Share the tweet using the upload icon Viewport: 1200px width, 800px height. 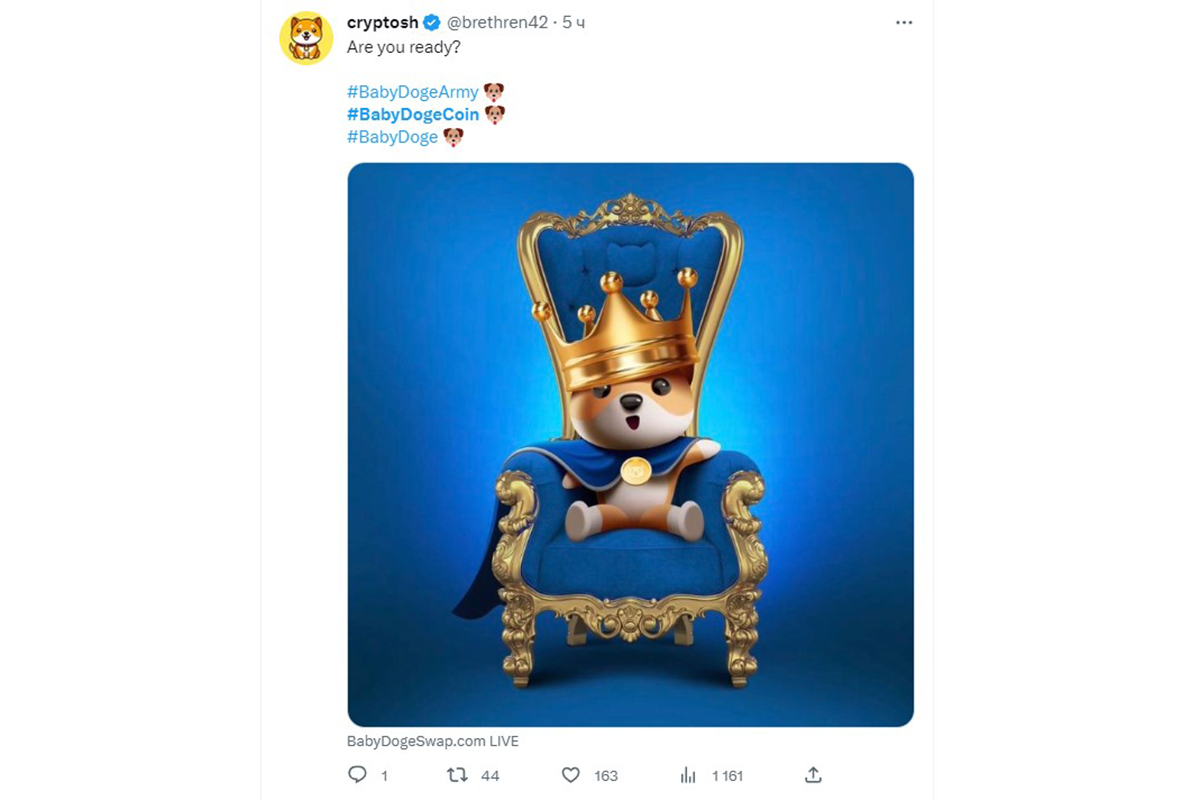(x=812, y=774)
